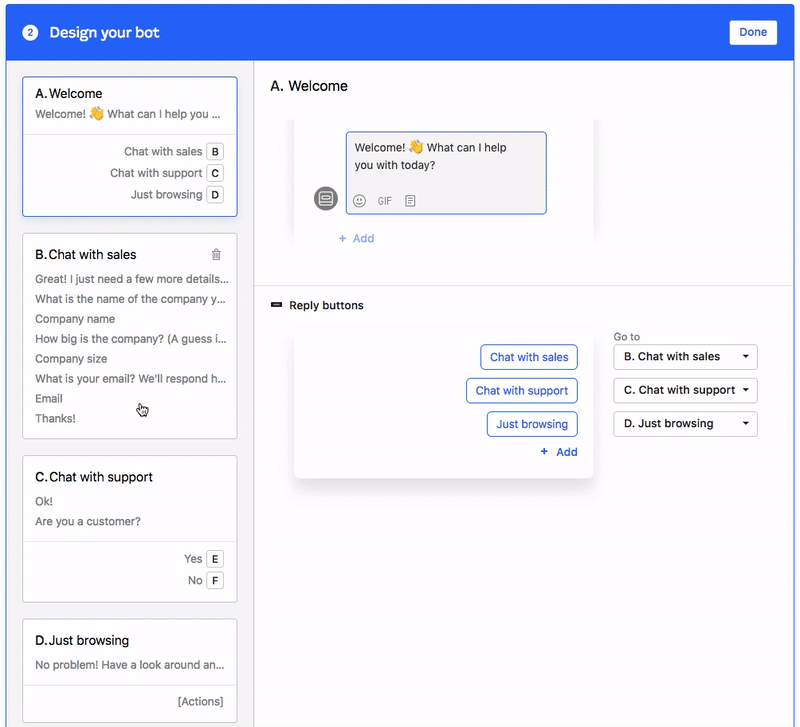The width and height of the screenshot is (800, 727).
Task: Insert an article using the document icon
Action: pyautogui.click(x=410, y=201)
